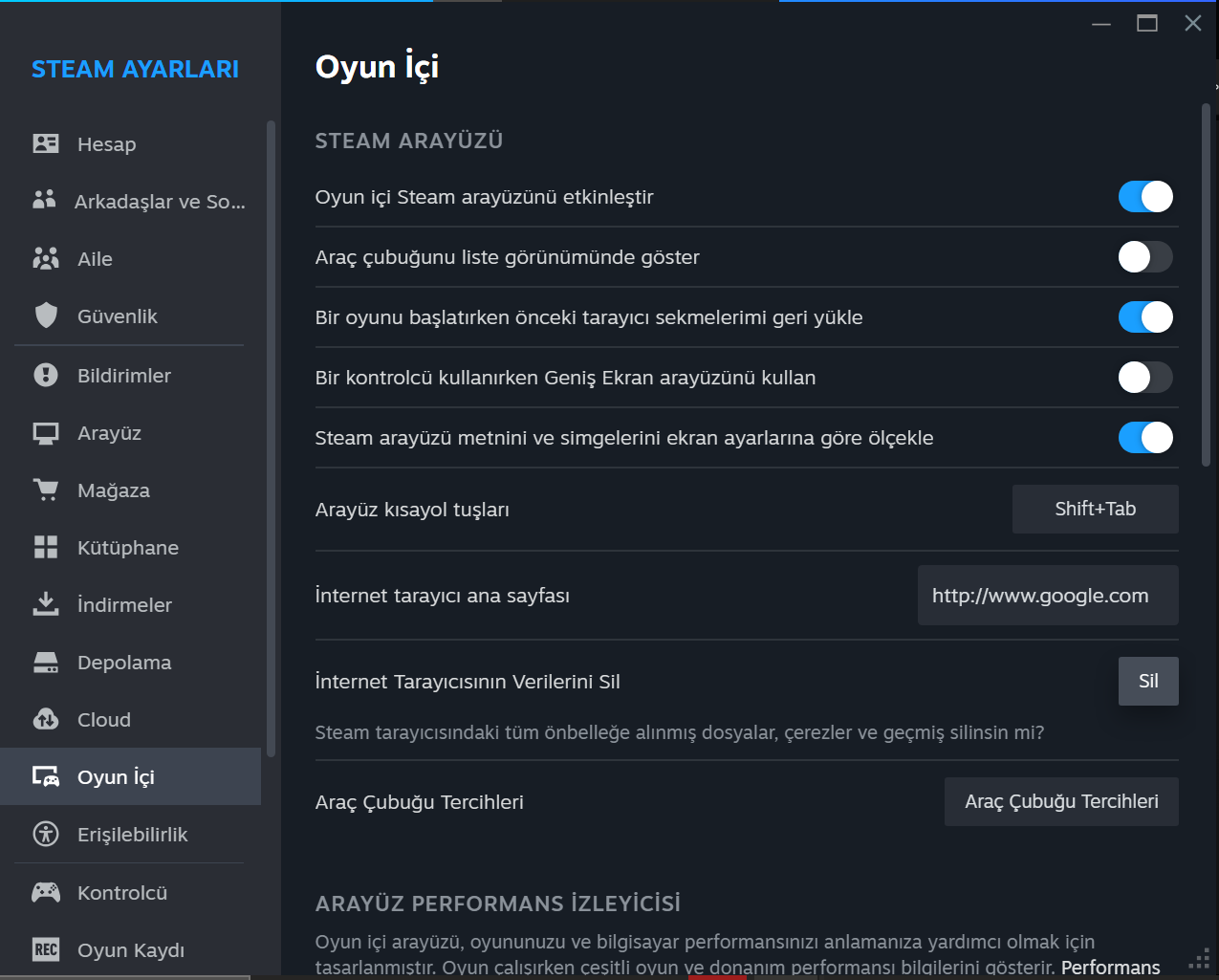Viewport: 1219px width, 980px height.
Task: Click the Erişilebilirlik accessibility icon
Action: click(x=46, y=834)
